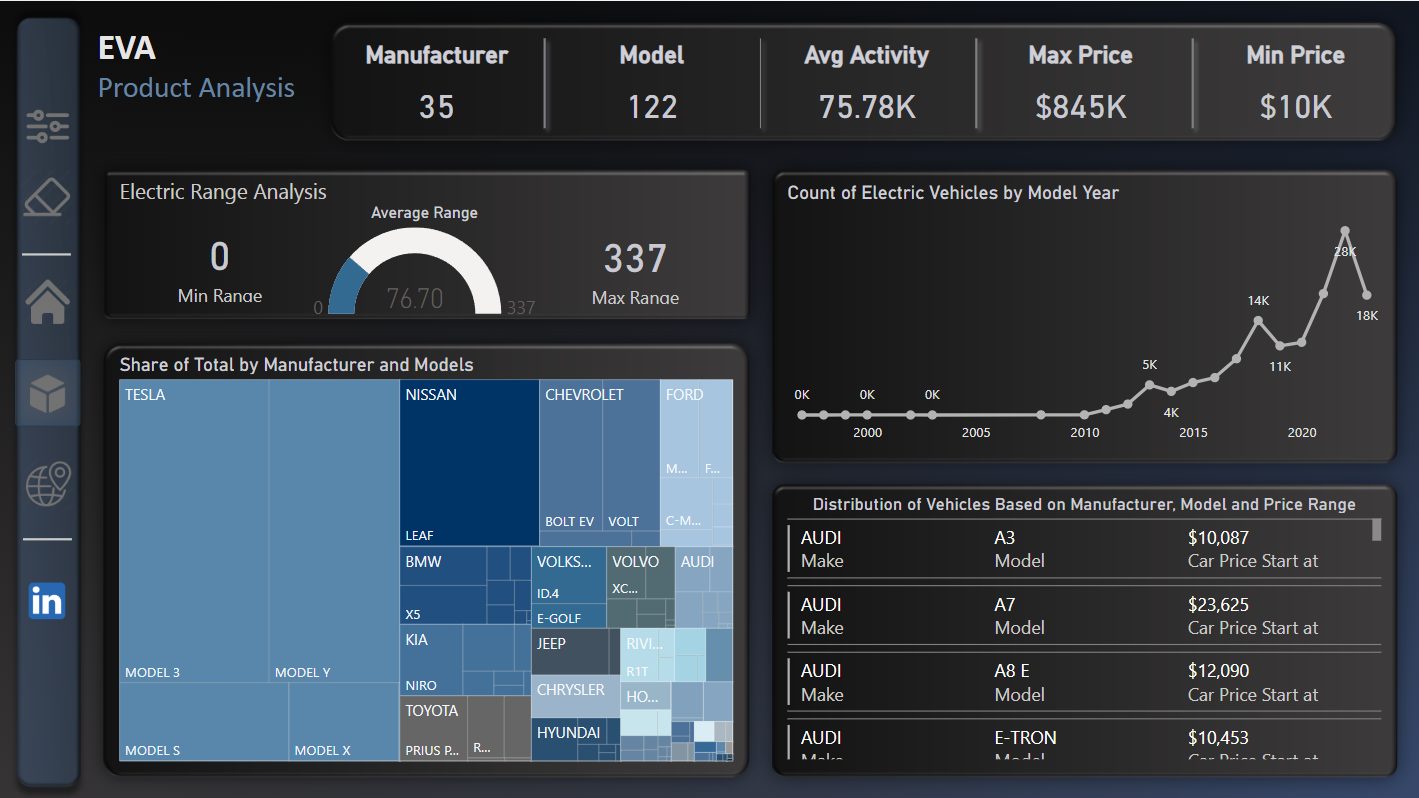1419x798 pixels.
Task: Click the BMW X5 treemap tile
Action: [443, 605]
